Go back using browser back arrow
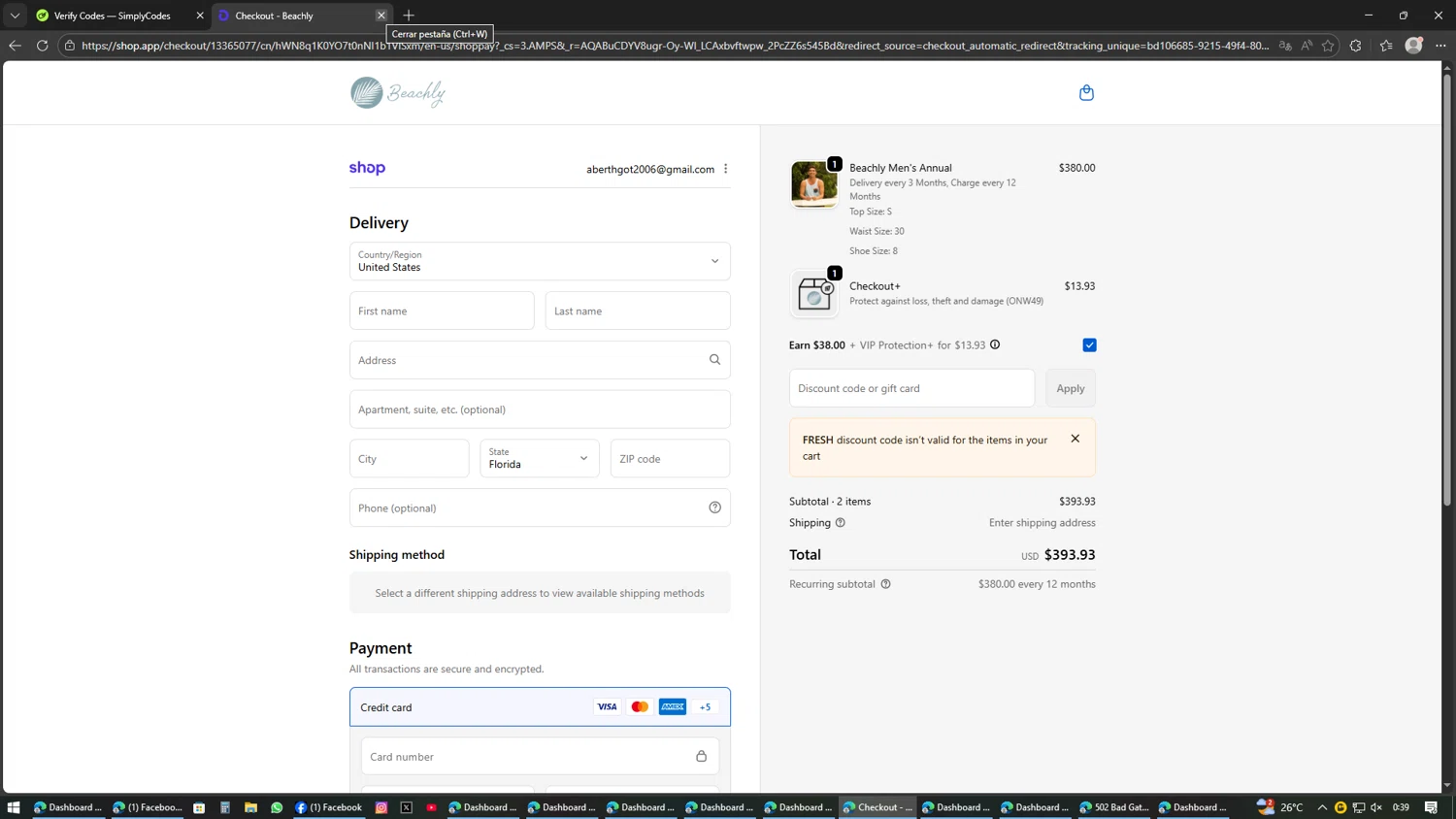This screenshot has width=1456, height=819. pos(15,46)
